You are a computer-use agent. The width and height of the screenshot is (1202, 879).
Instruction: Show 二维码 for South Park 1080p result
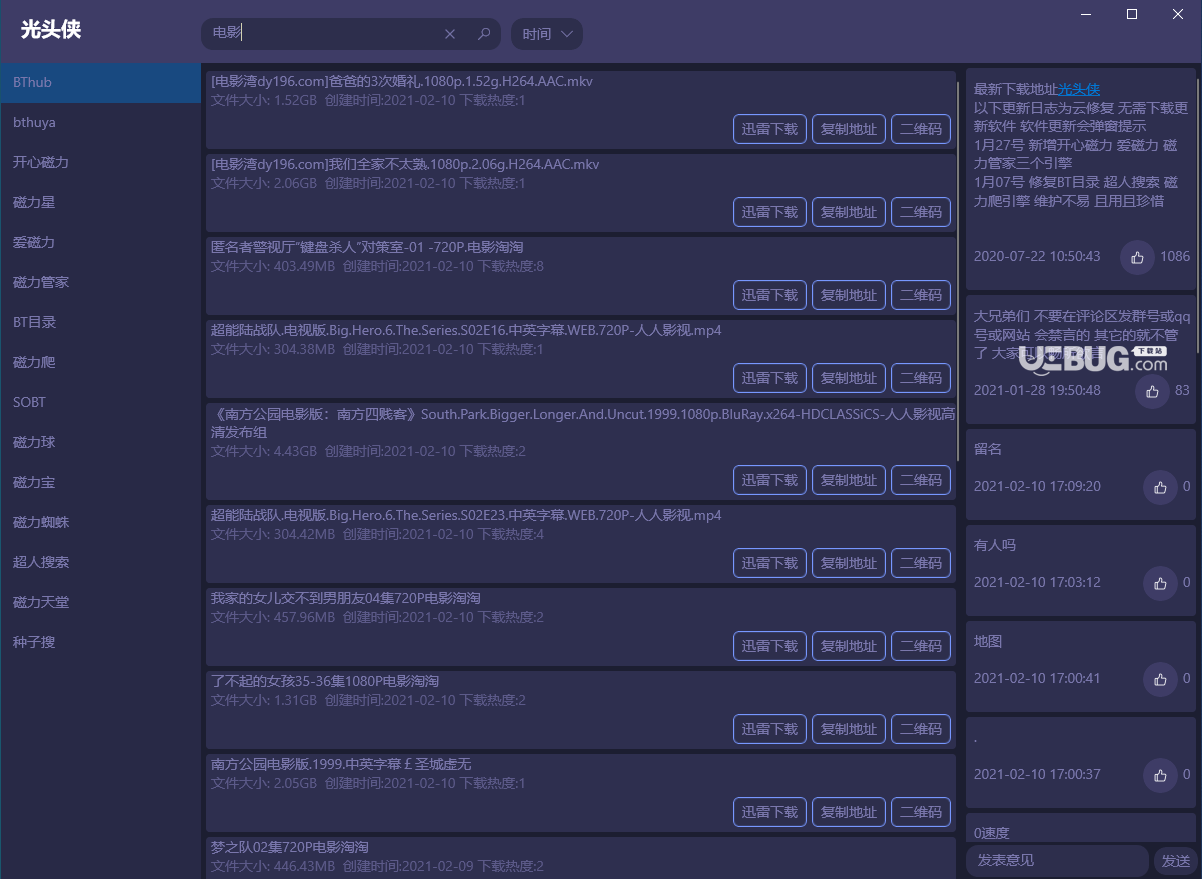[921, 480]
